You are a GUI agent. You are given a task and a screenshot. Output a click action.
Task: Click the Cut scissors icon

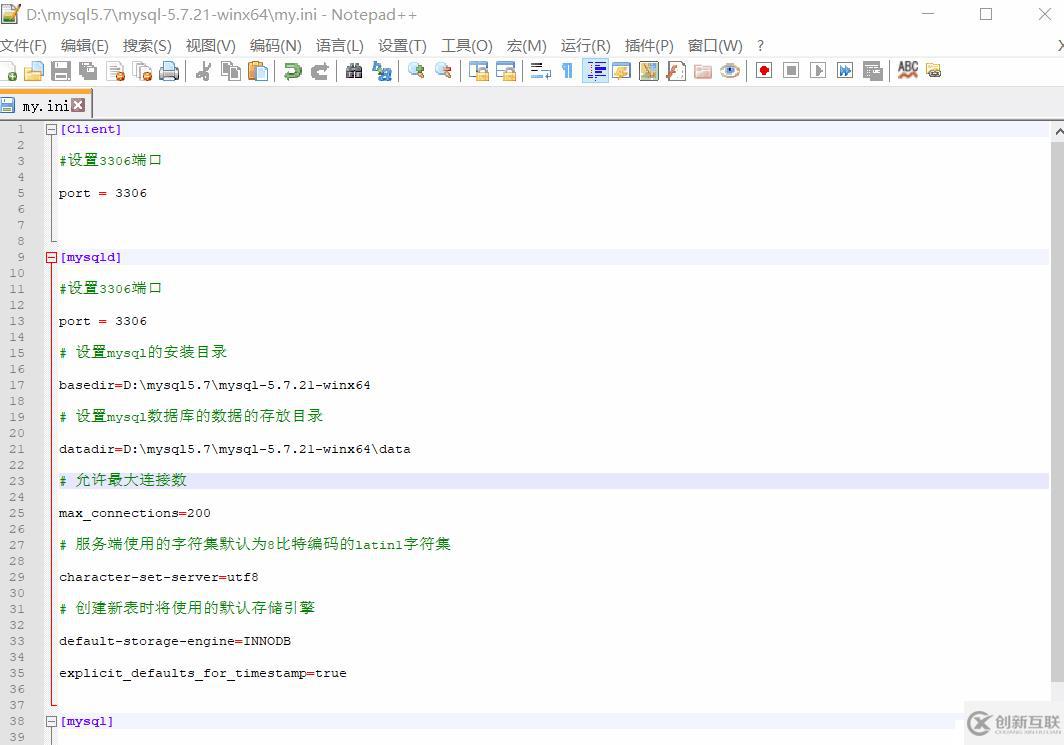pos(203,71)
